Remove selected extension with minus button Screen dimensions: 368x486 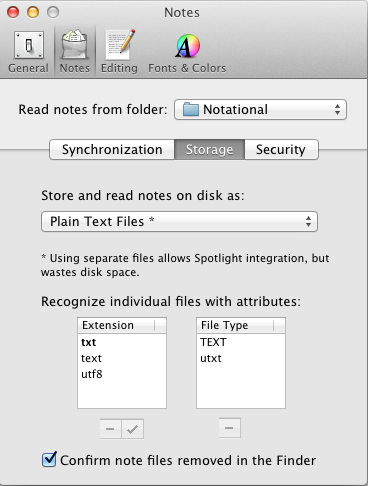(x=111, y=429)
